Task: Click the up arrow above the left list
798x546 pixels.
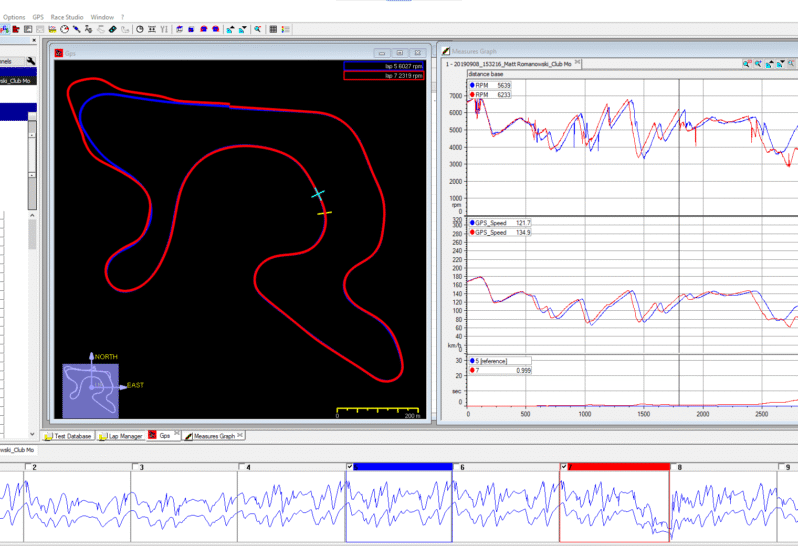Action: [32, 215]
